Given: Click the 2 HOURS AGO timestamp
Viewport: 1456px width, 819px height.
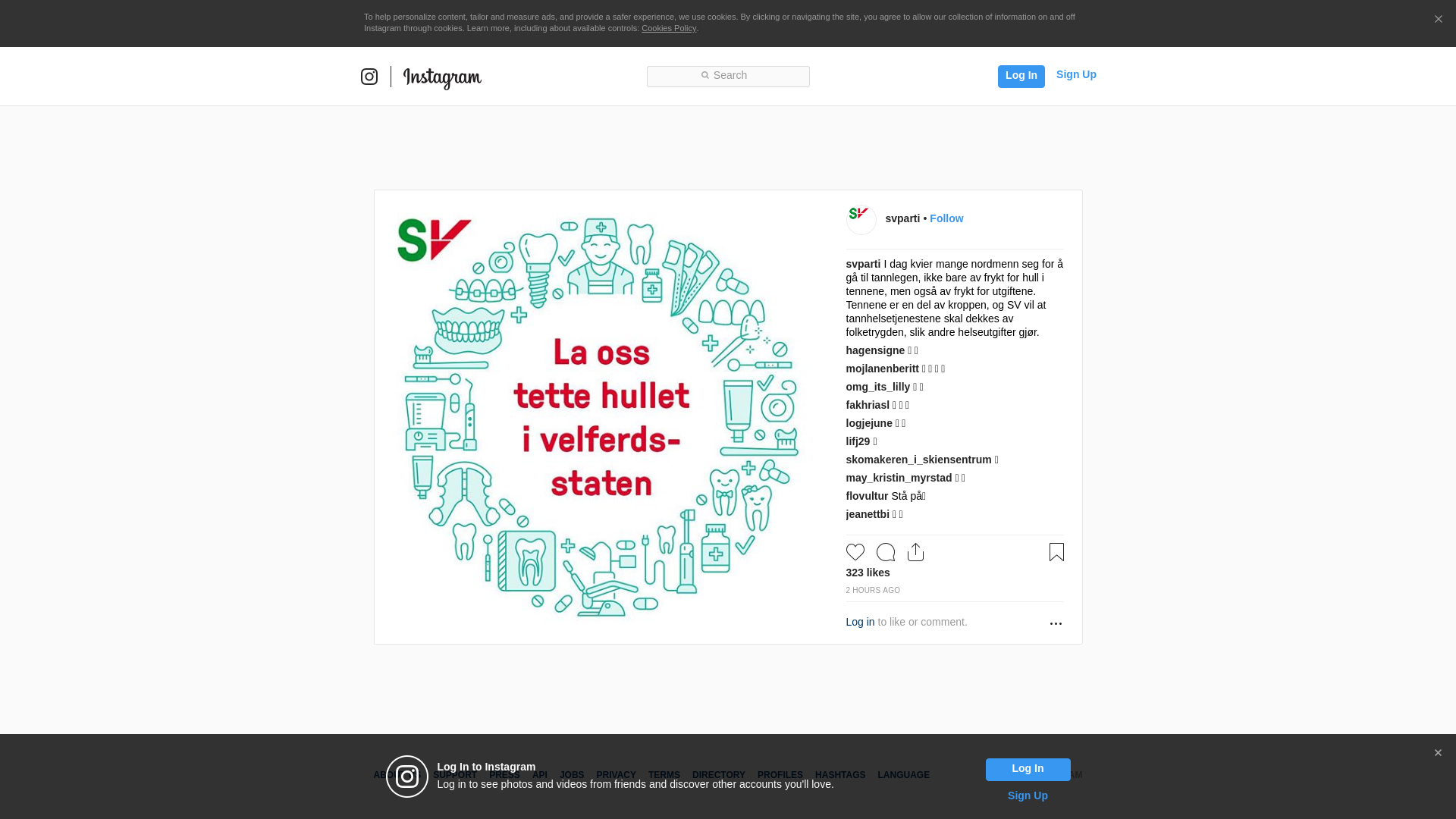Looking at the screenshot, I should pyautogui.click(x=873, y=590).
